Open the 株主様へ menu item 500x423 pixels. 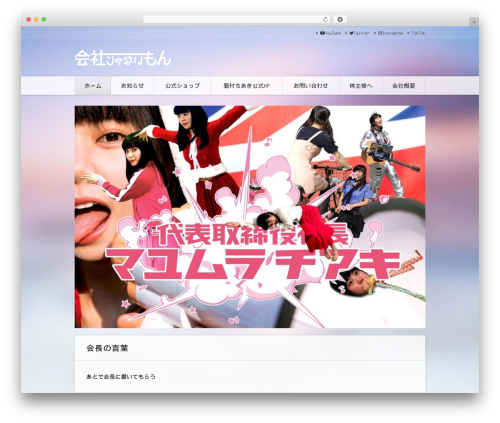361,86
